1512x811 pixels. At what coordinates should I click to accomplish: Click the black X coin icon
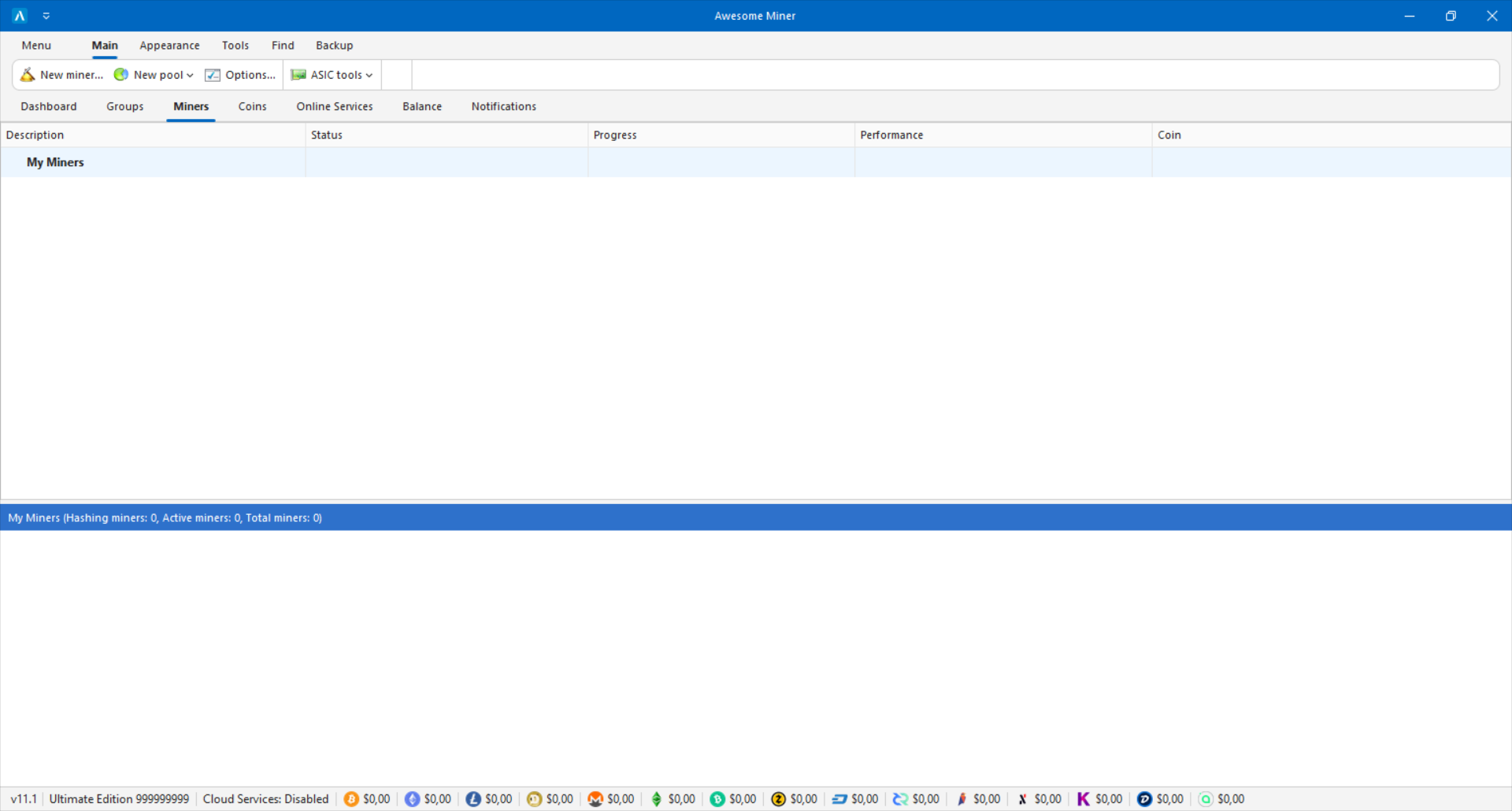pyautogui.click(x=1022, y=799)
